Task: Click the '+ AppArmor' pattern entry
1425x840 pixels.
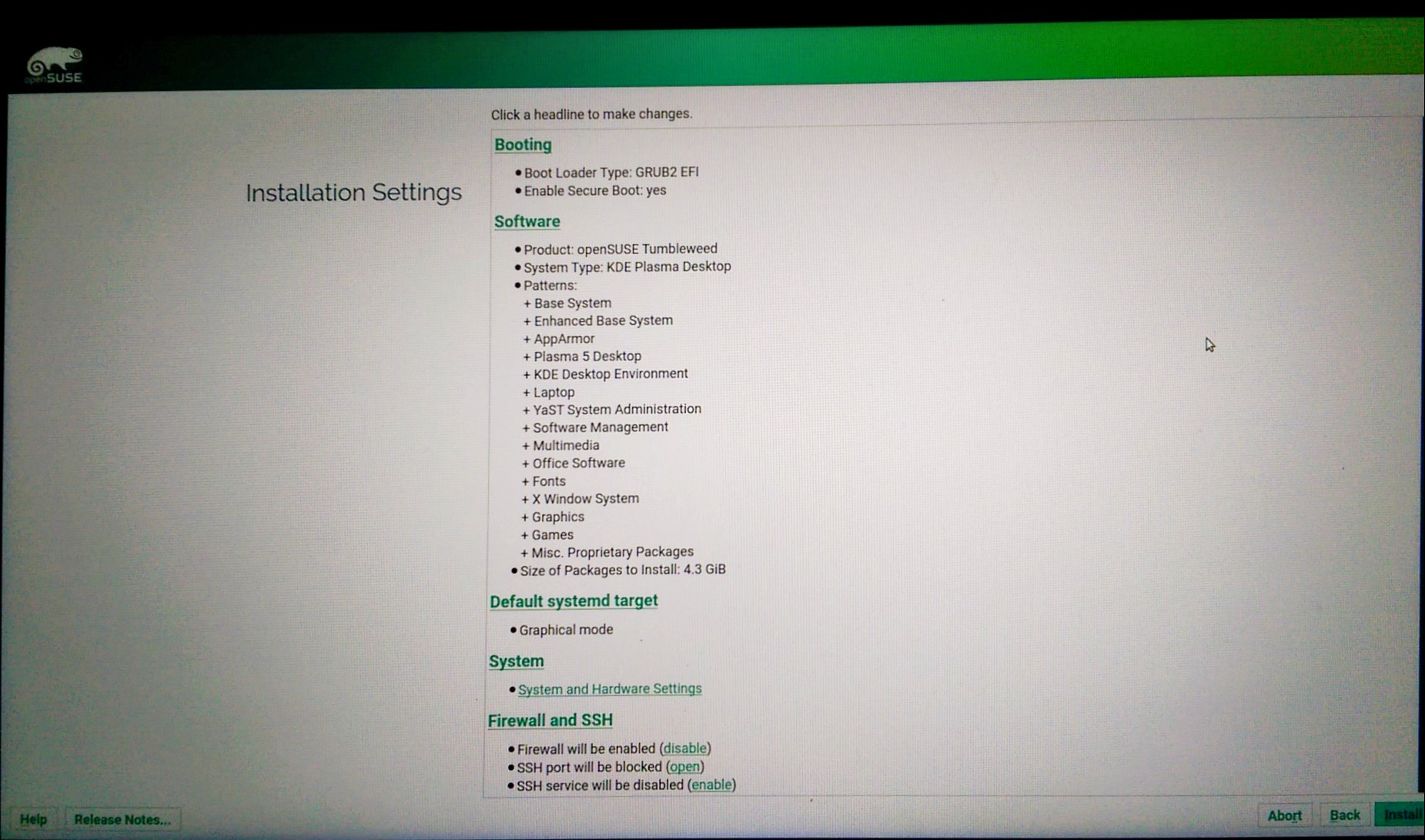Action: pos(559,339)
